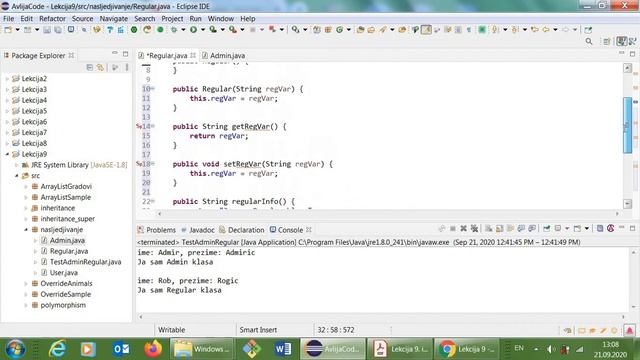Toggle Block Selection Mode icon

458,30
